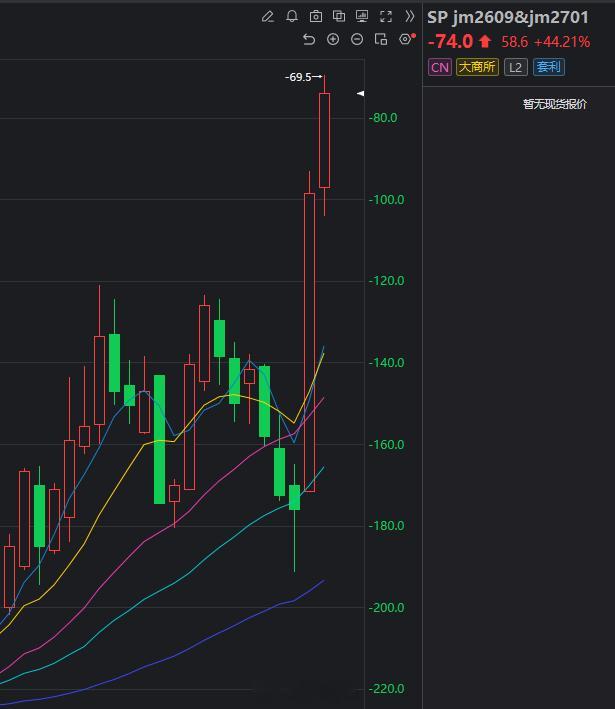Click the -100.0 axis label
This screenshot has width=615, height=709.
tap(386, 199)
